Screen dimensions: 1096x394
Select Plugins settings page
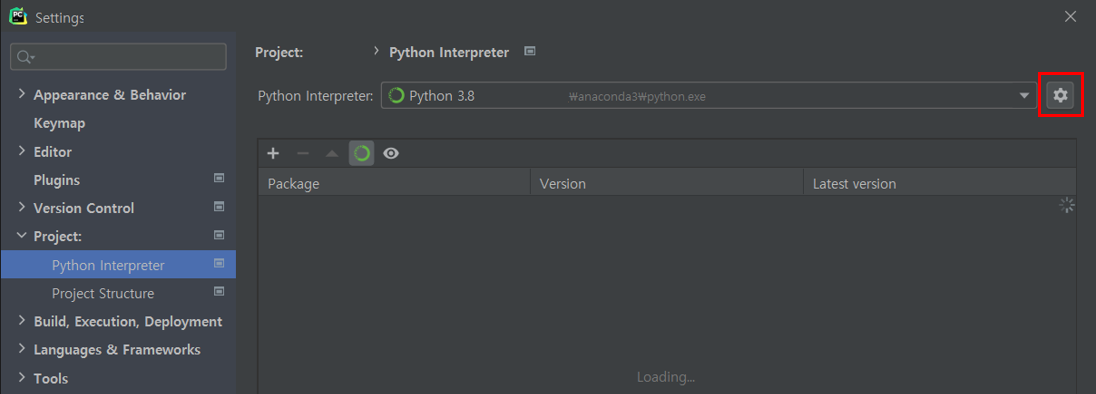(57, 180)
